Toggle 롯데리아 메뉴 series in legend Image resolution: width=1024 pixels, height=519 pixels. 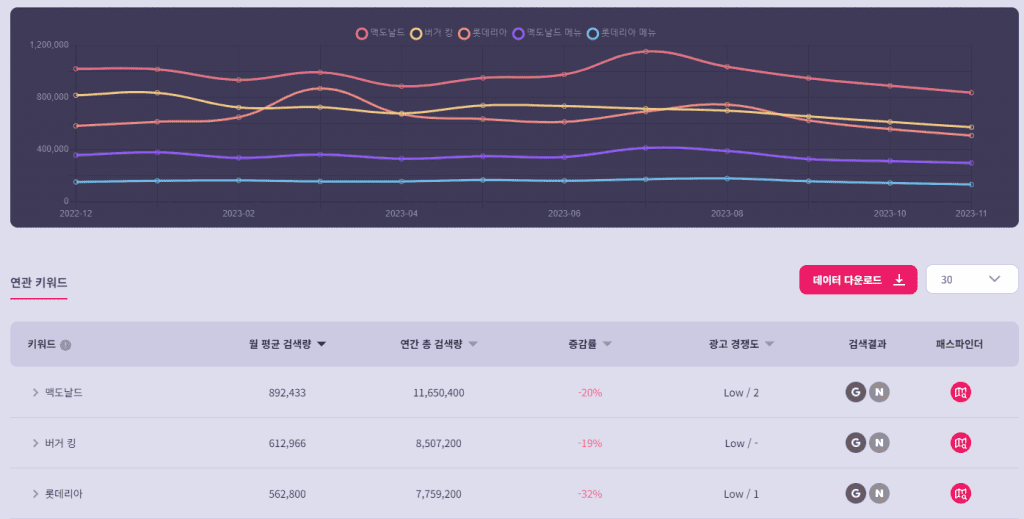coord(622,33)
